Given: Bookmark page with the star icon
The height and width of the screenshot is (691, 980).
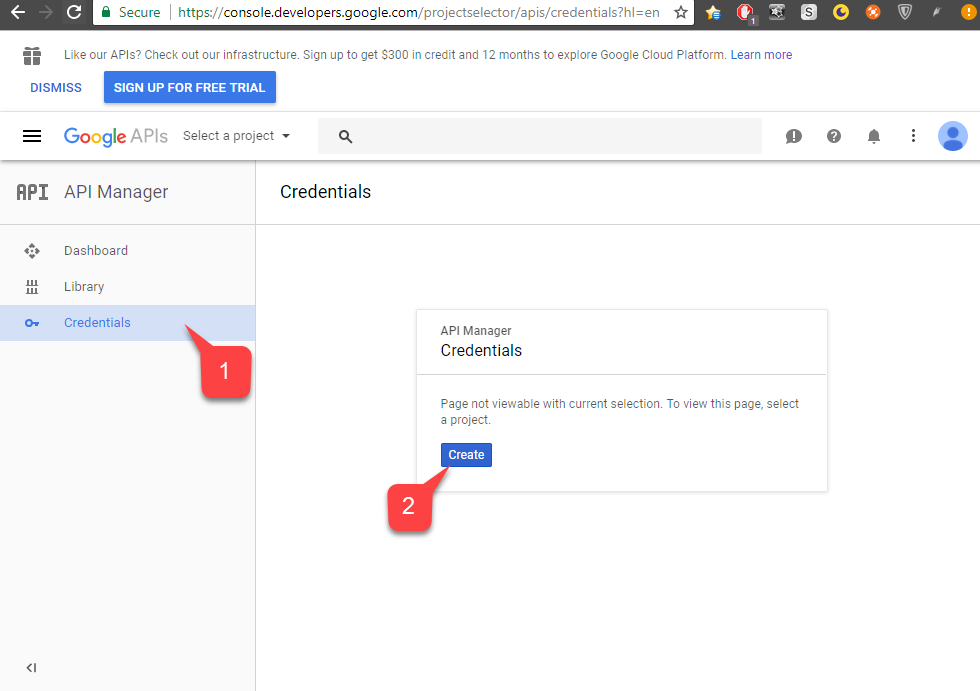Looking at the screenshot, I should [x=681, y=12].
